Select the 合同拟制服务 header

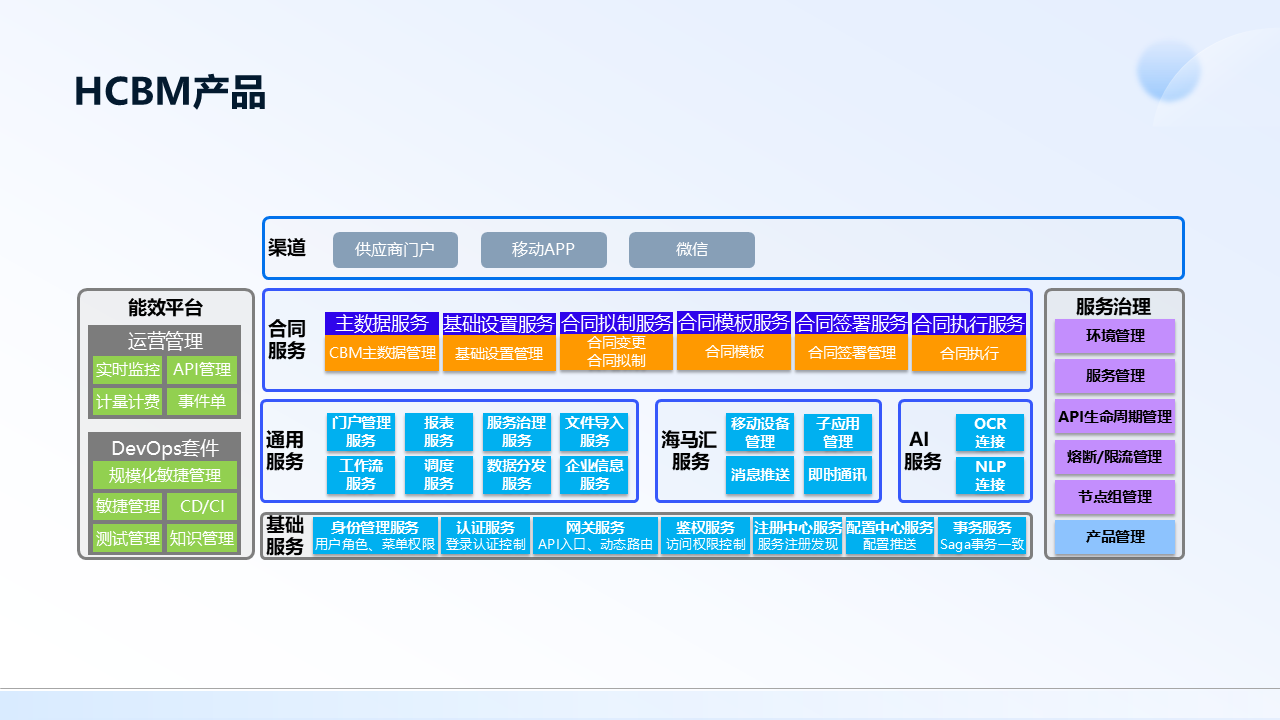(x=616, y=324)
